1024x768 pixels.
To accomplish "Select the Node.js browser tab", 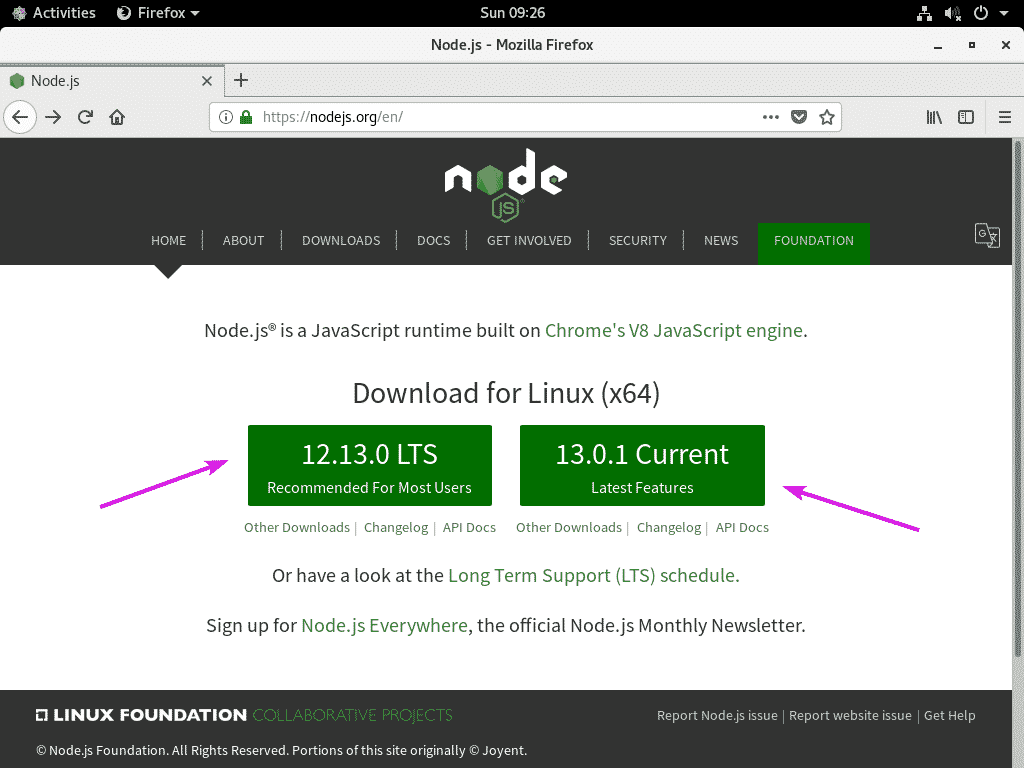I will 112,81.
